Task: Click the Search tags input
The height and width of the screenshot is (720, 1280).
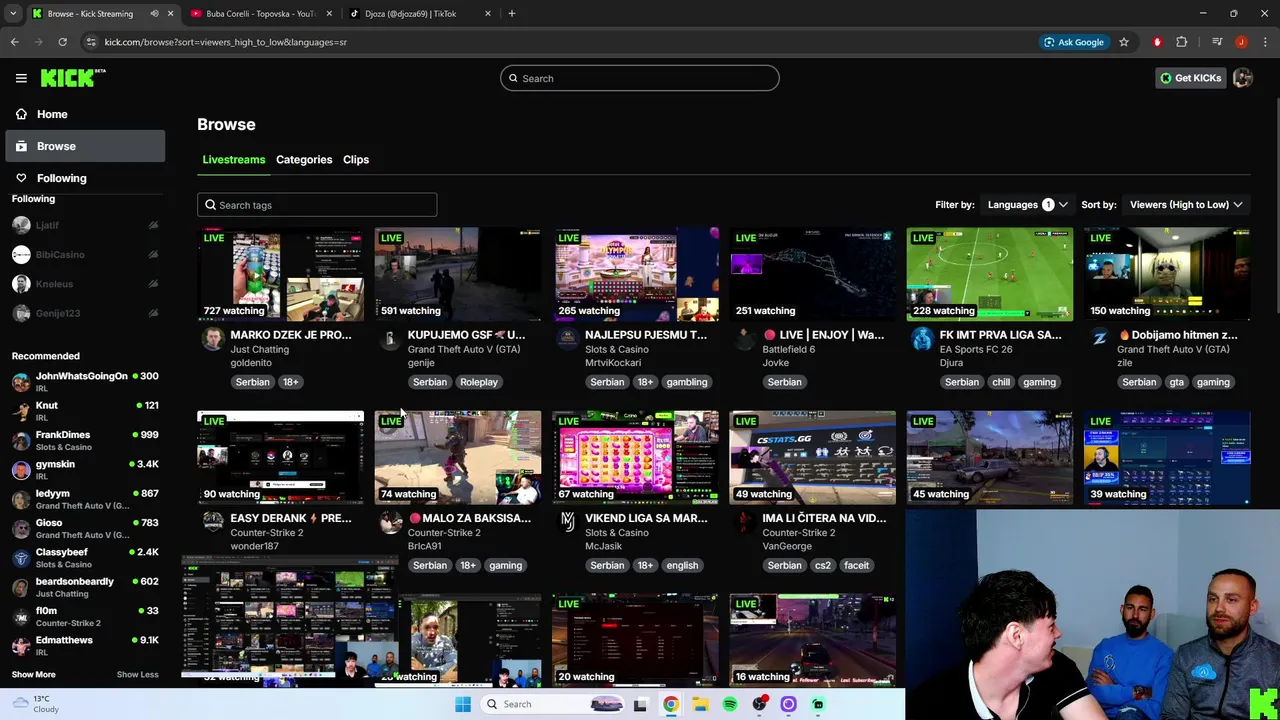Action: coord(317,205)
